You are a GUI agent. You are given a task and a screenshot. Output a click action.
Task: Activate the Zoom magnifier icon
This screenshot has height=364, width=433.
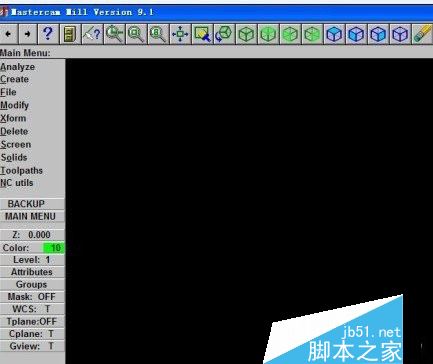point(114,34)
